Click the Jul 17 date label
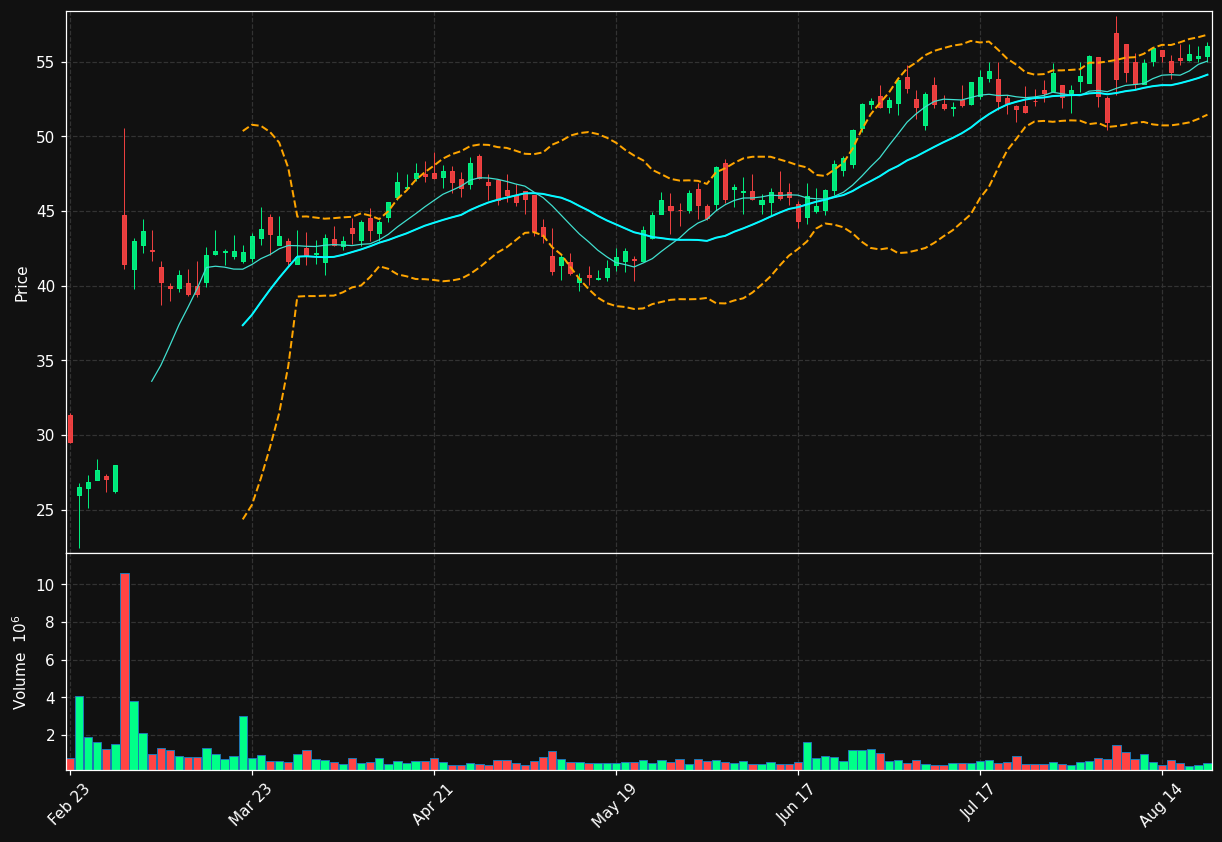This screenshot has width=1222, height=842. pos(979,803)
